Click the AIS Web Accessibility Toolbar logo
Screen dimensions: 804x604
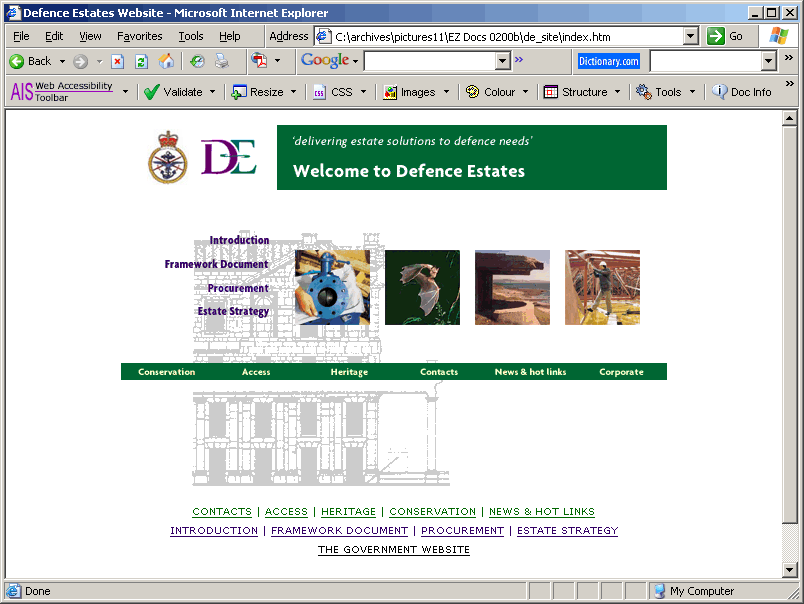(x=62, y=92)
